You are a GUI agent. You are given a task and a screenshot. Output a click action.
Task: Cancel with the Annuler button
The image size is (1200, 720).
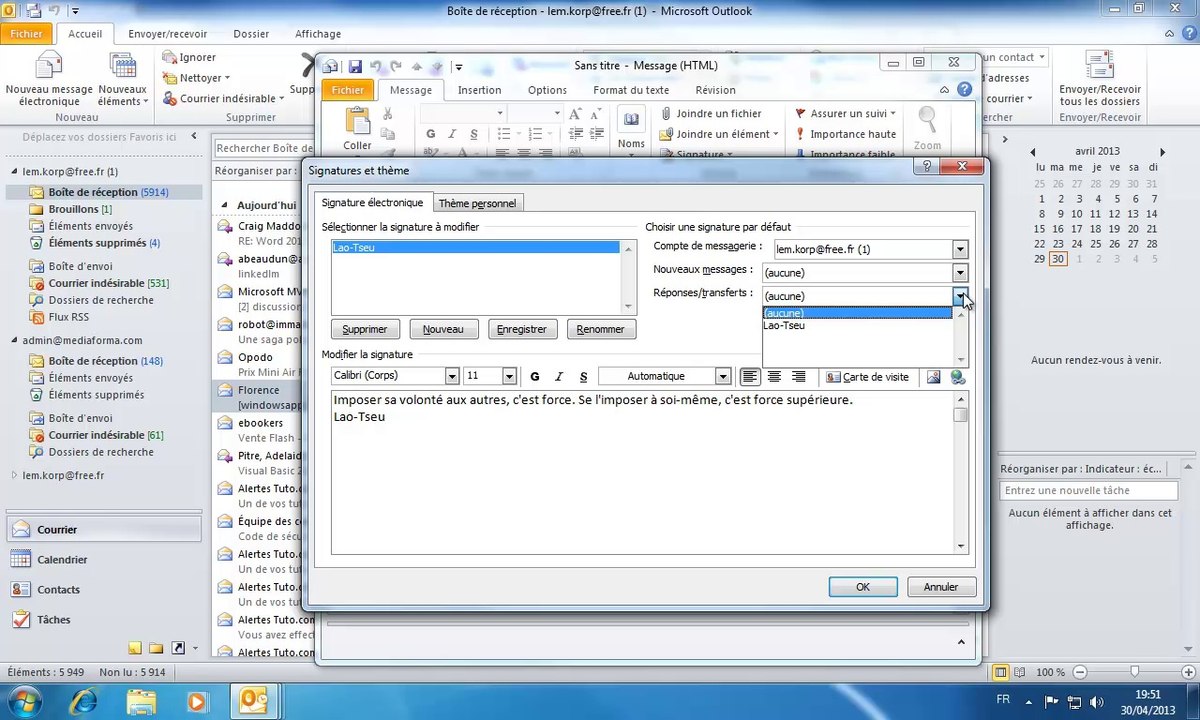click(x=941, y=587)
